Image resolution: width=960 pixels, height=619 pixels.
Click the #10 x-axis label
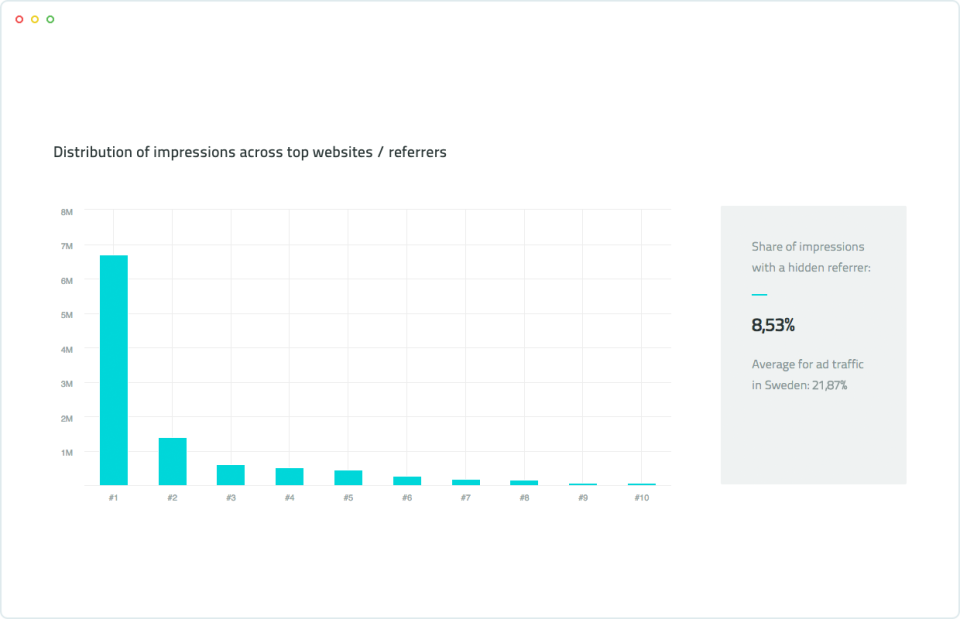coord(641,497)
